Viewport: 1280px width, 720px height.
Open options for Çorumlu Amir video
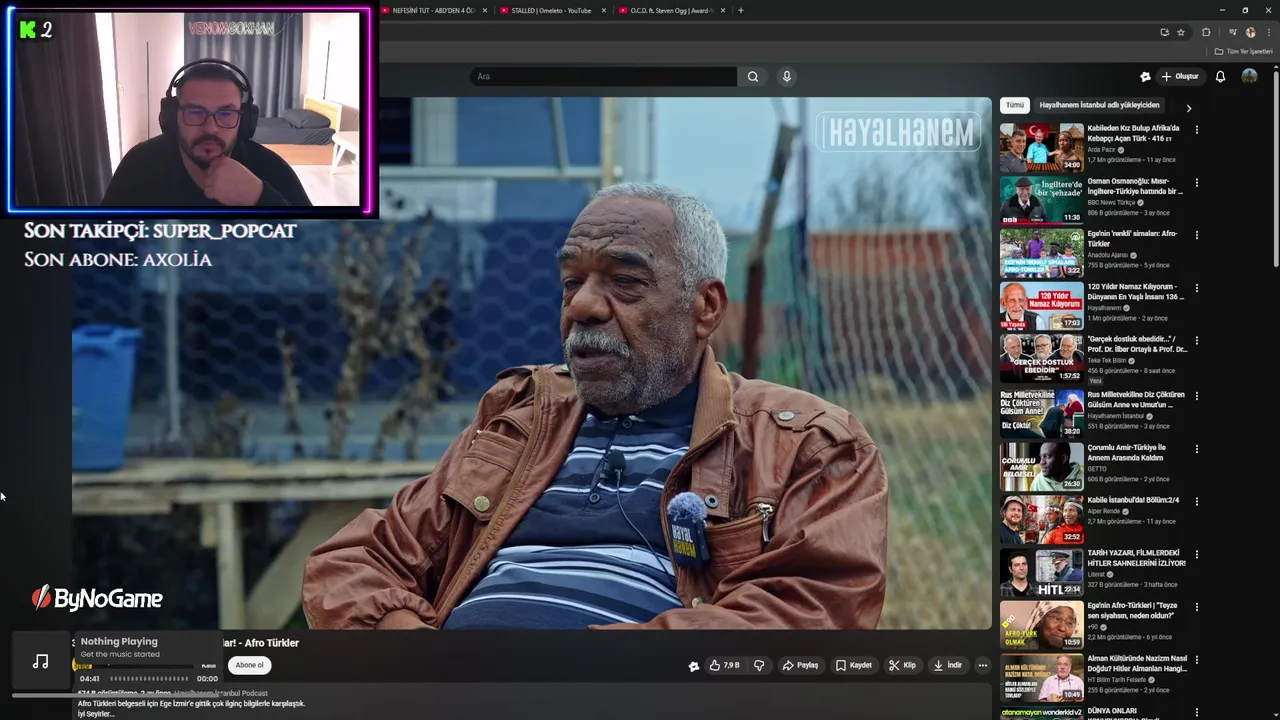coord(1196,448)
